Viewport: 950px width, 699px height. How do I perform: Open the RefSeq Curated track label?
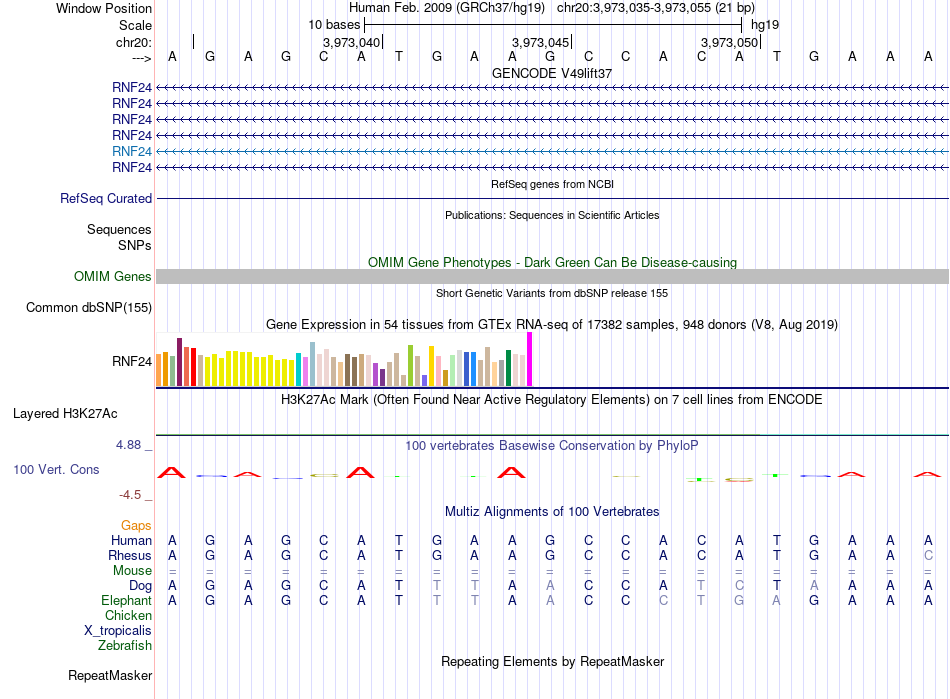[x=106, y=199]
